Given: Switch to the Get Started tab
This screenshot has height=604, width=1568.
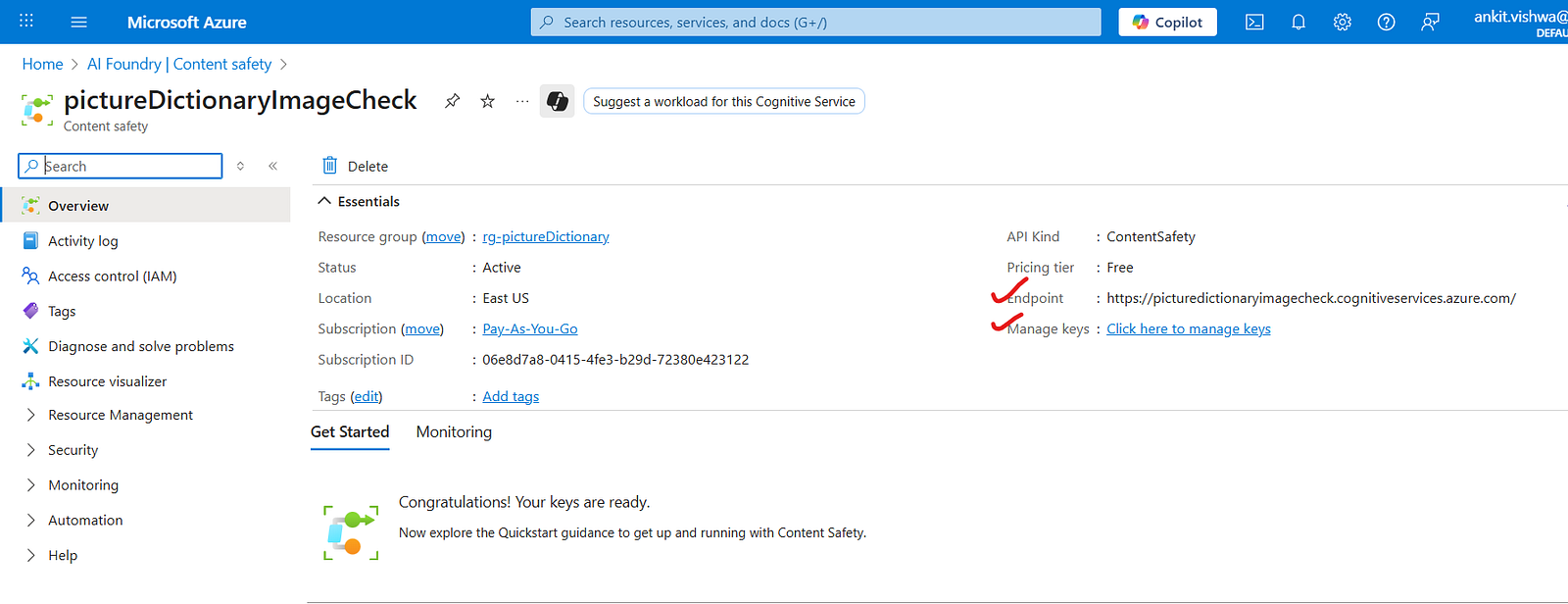Looking at the screenshot, I should coord(350,432).
